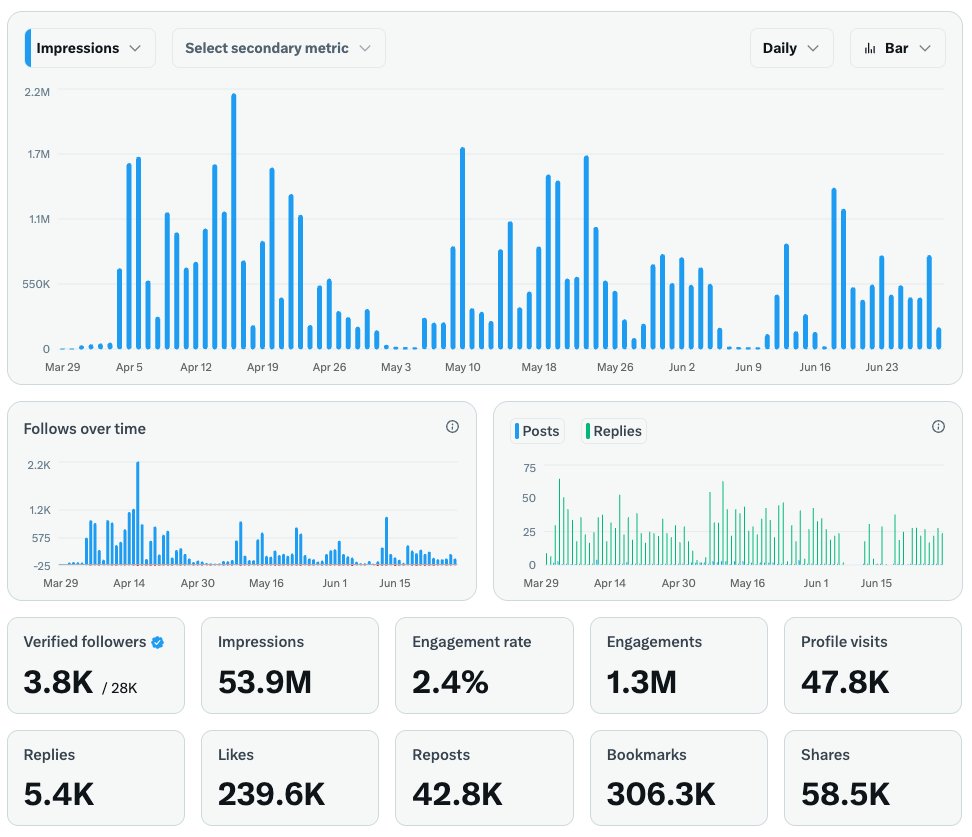Image resolution: width=972 pixels, height=837 pixels.
Task: Click info icon on Follows over time
Action: 452,427
